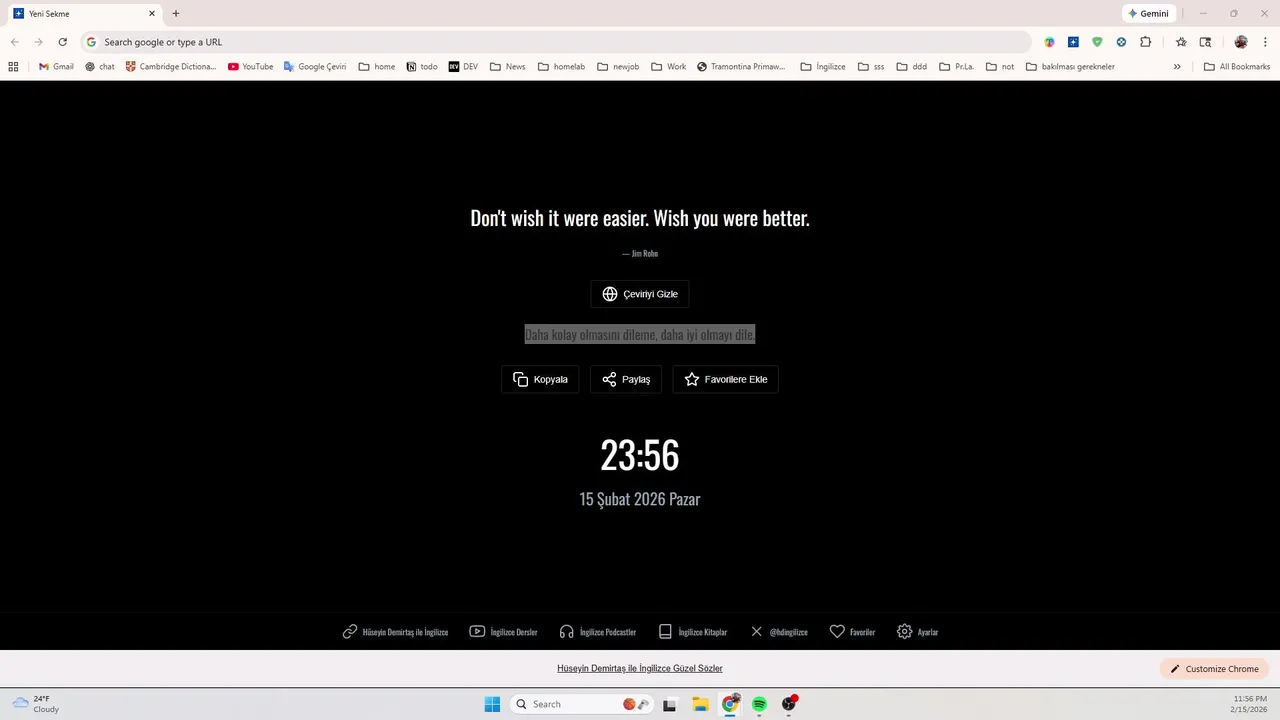Close the Yeni Sekme tab

(152, 14)
